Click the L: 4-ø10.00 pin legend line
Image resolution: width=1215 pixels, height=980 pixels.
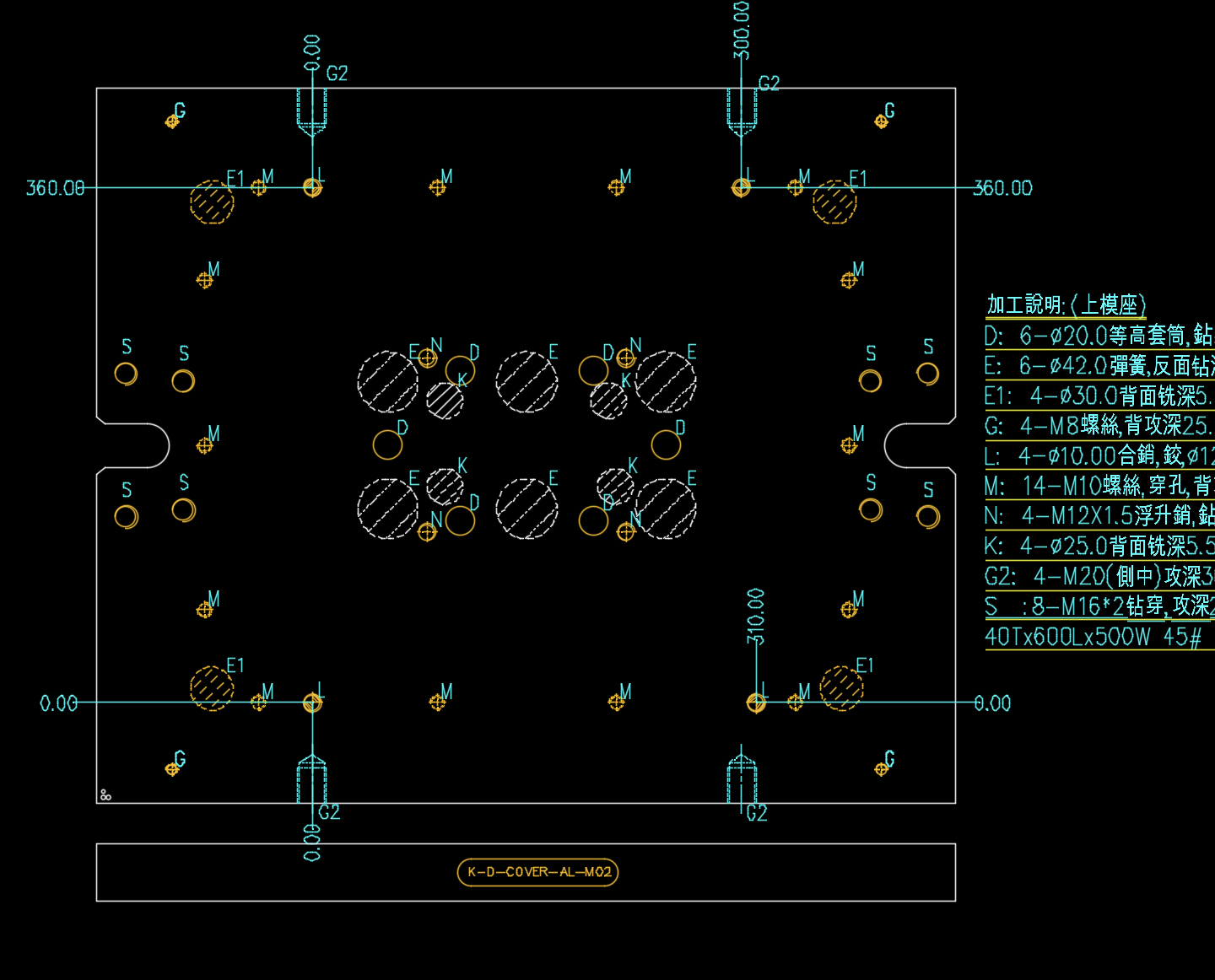(x=1099, y=455)
